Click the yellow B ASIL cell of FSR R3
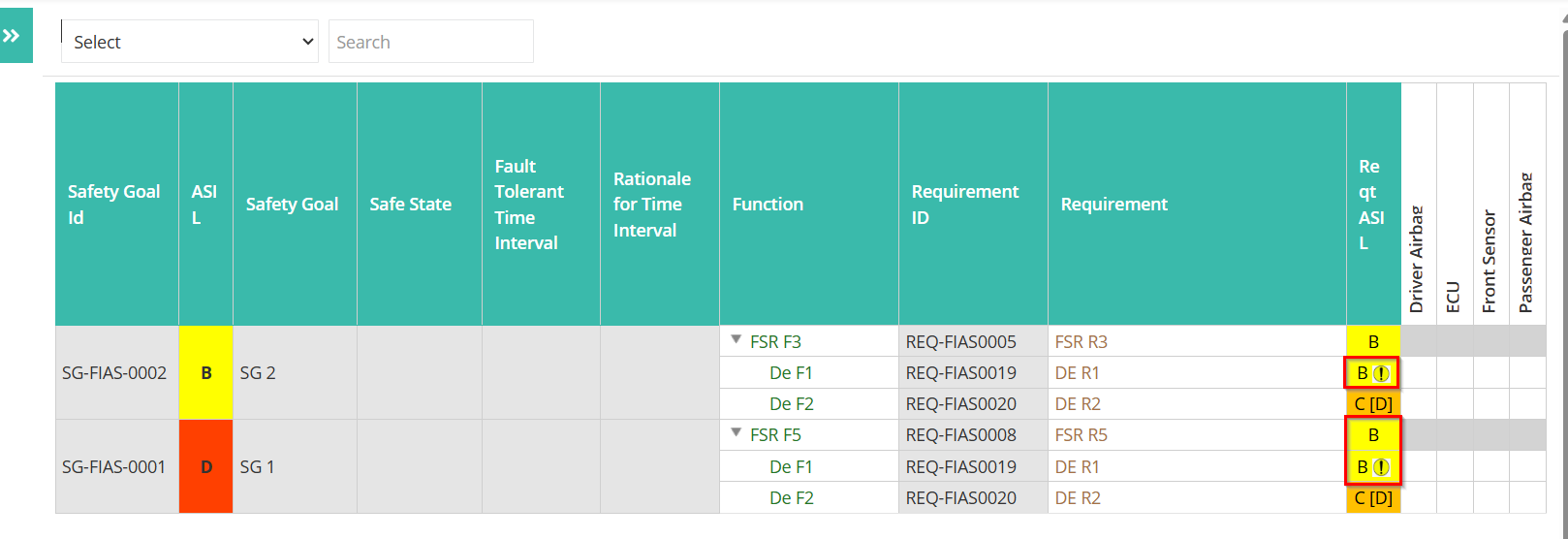 (1373, 341)
